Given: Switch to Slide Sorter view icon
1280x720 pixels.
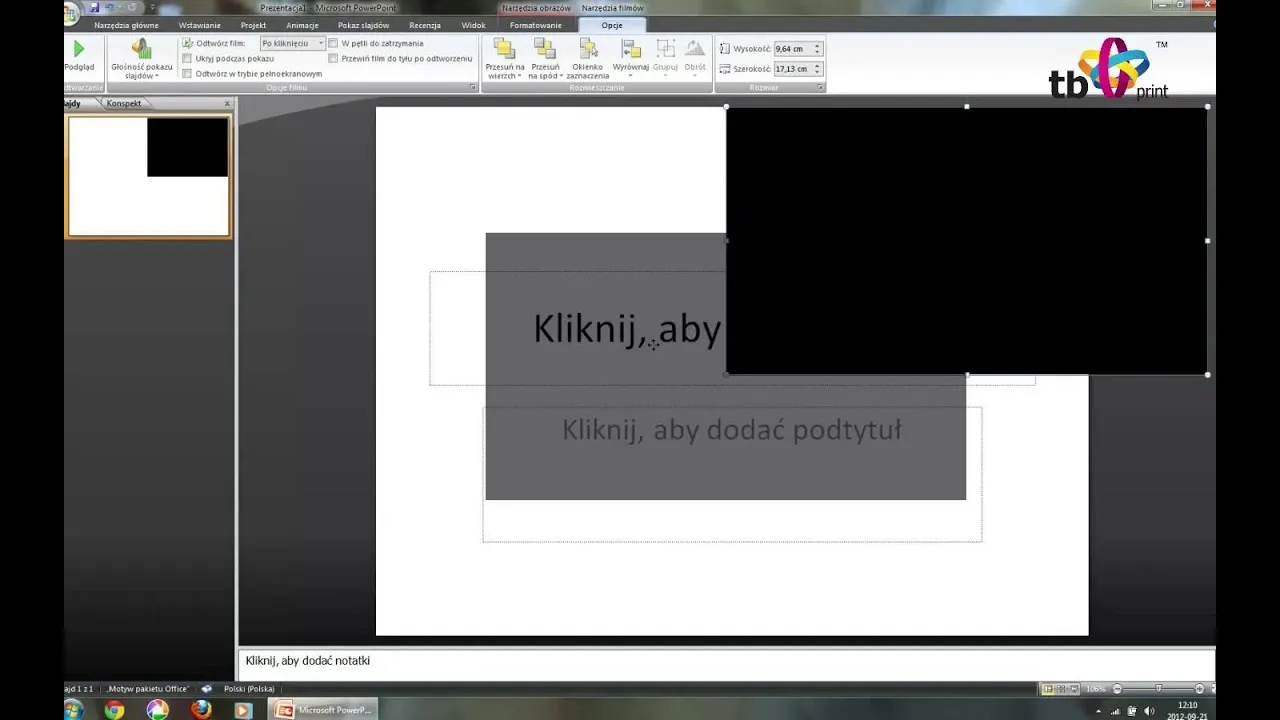Looking at the screenshot, I should coord(1062,689).
